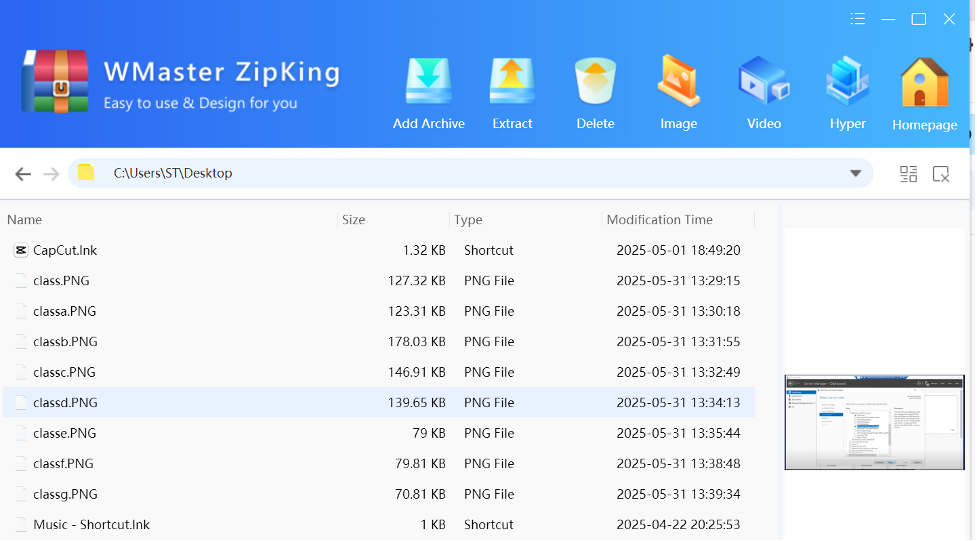Expand the address path dropdown arrow
977x541 pixels.
click(855, 174)
